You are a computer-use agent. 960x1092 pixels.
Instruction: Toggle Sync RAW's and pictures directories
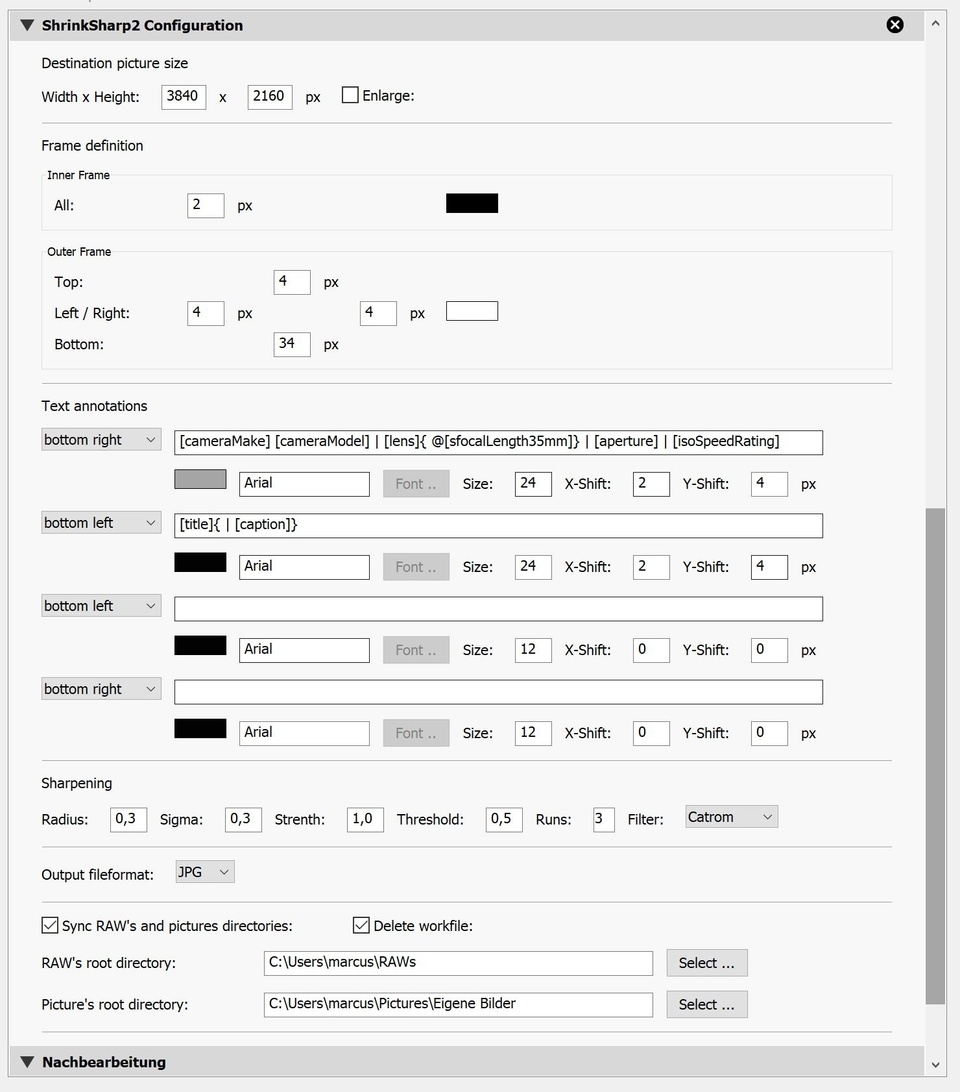pos(50,926)
